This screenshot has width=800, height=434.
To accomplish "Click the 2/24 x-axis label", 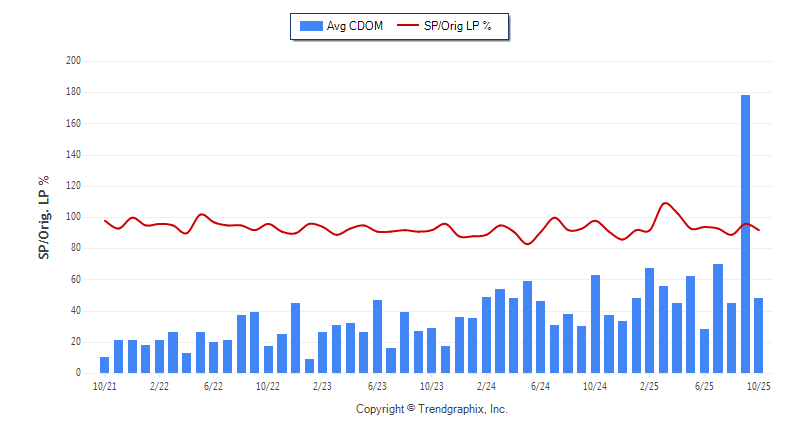I will pyautogui.click(x=486, y=385).
